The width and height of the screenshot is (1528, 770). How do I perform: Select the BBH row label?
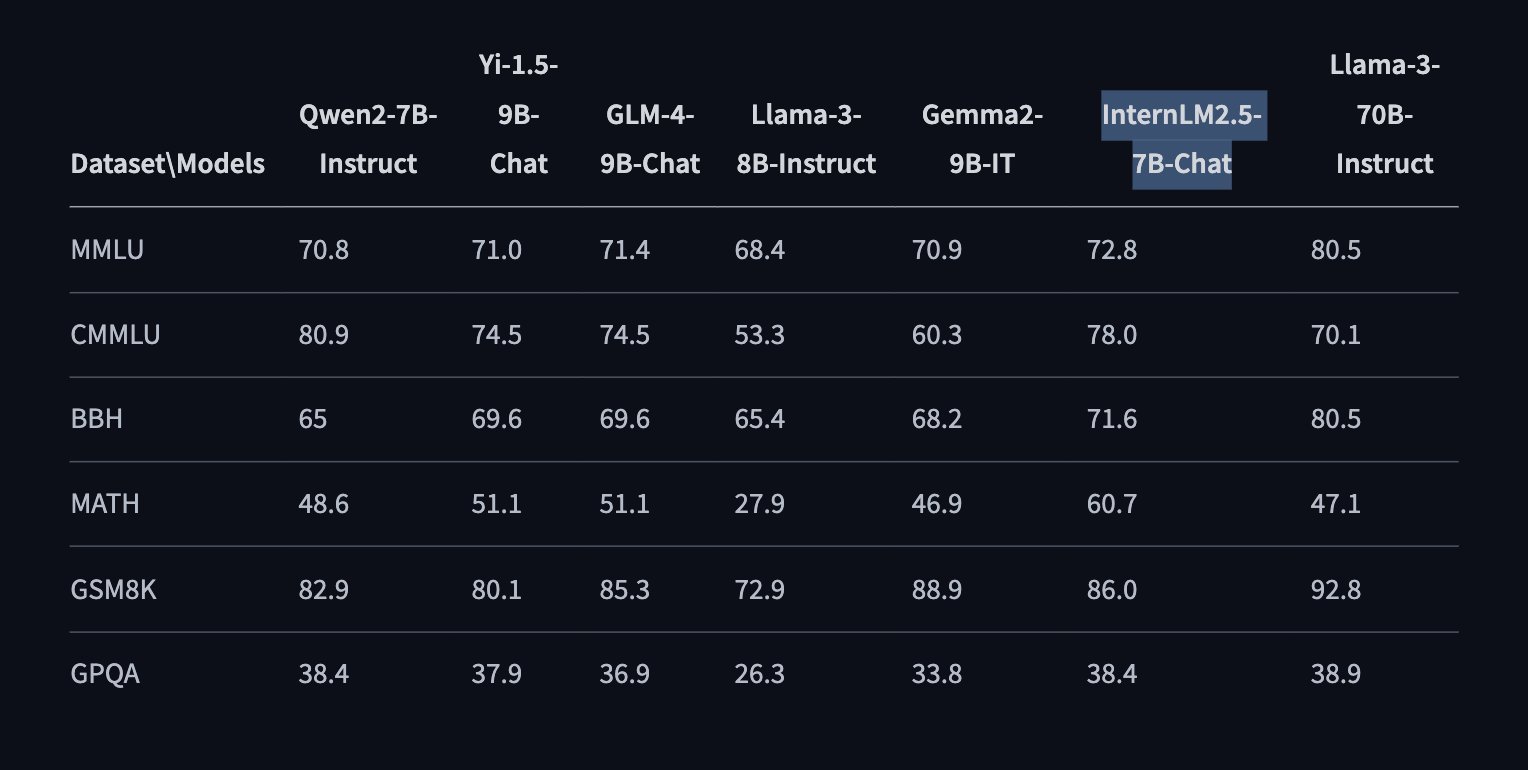[x=97, y=419]
